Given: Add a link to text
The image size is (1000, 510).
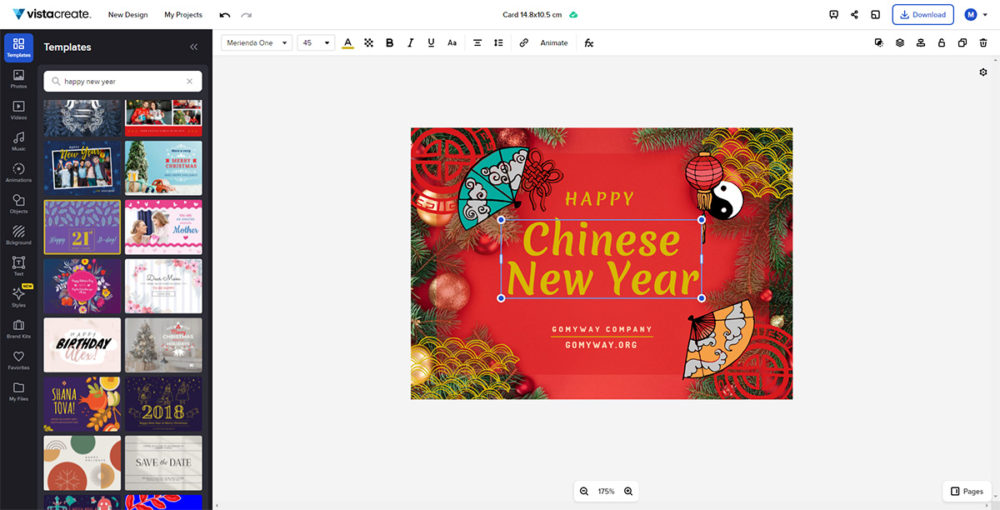Looking at the screenshot, I should coord(524,43).
